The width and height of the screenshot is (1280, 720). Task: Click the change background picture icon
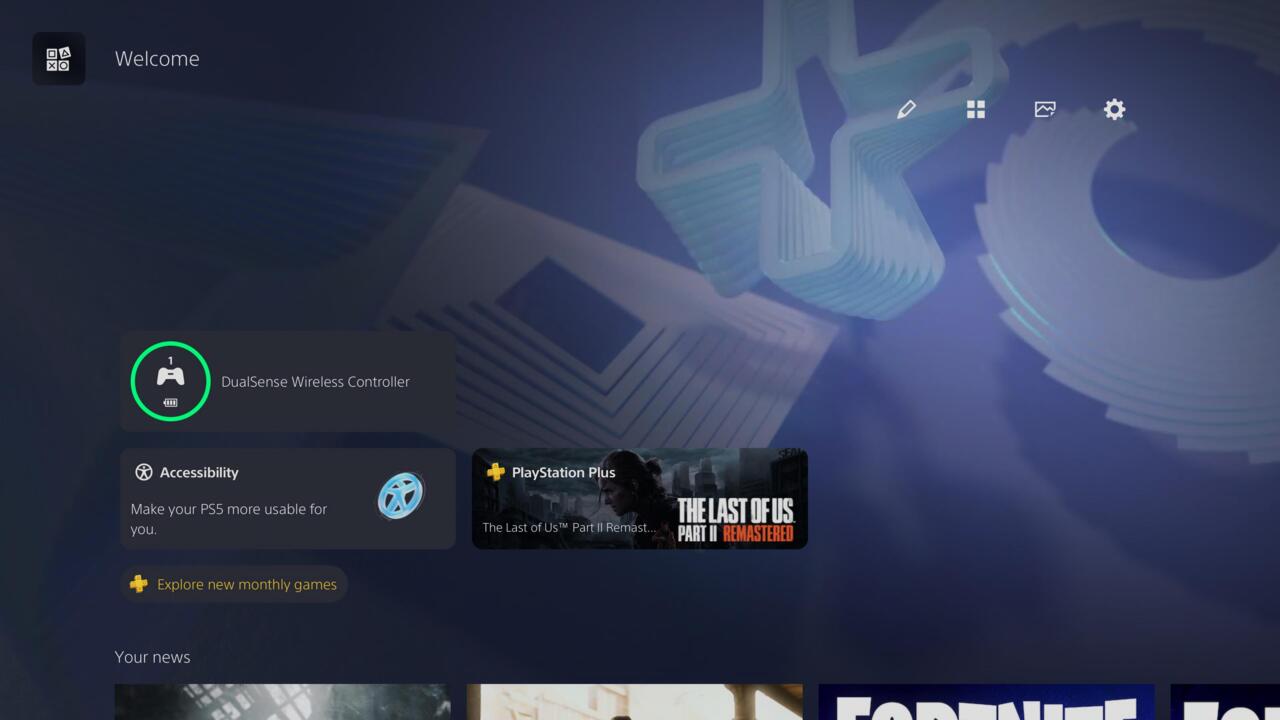pos(1045,109)
